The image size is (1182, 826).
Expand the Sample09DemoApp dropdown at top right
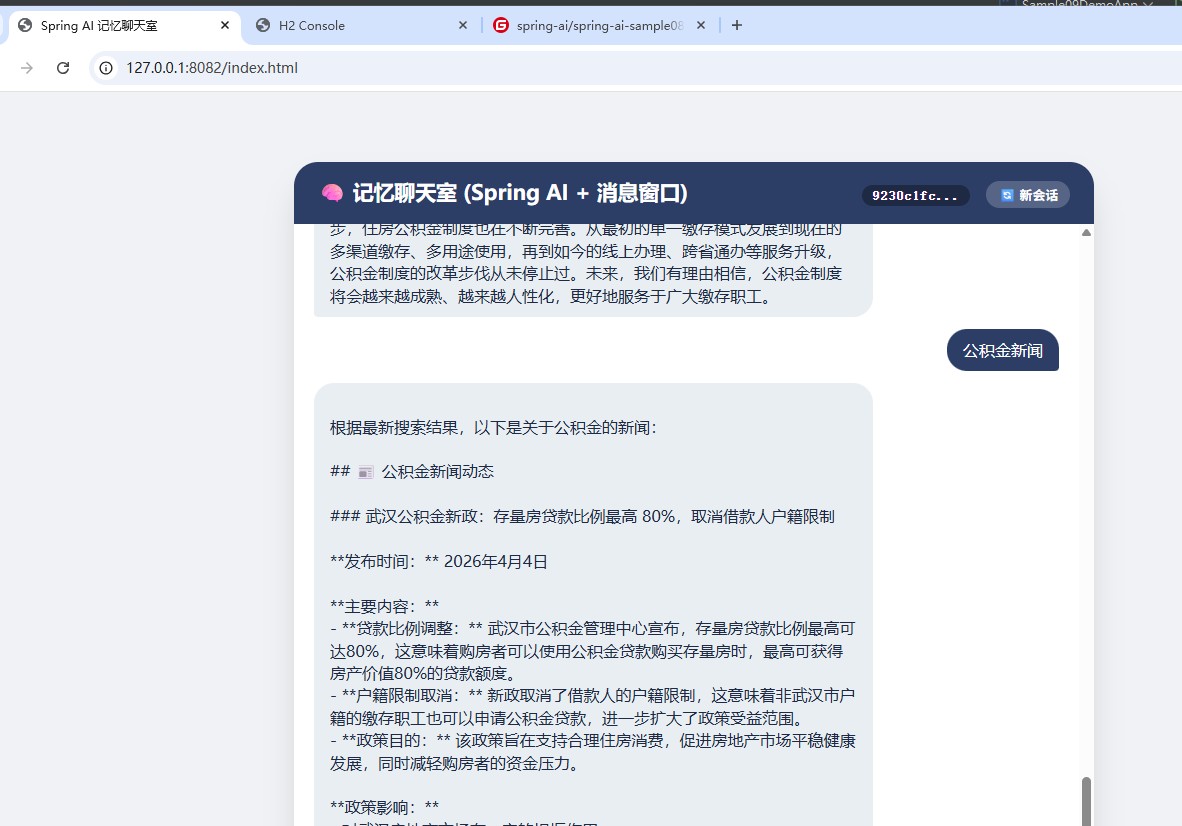tap(1148, 4)
